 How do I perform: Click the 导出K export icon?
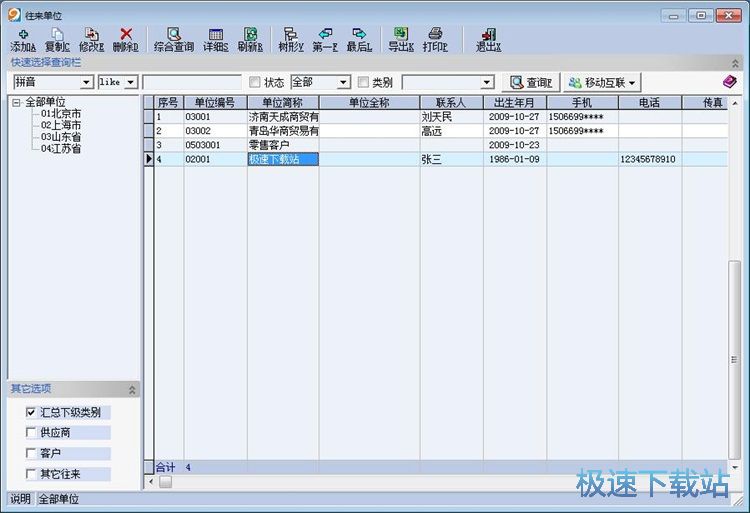click(401, 40)
